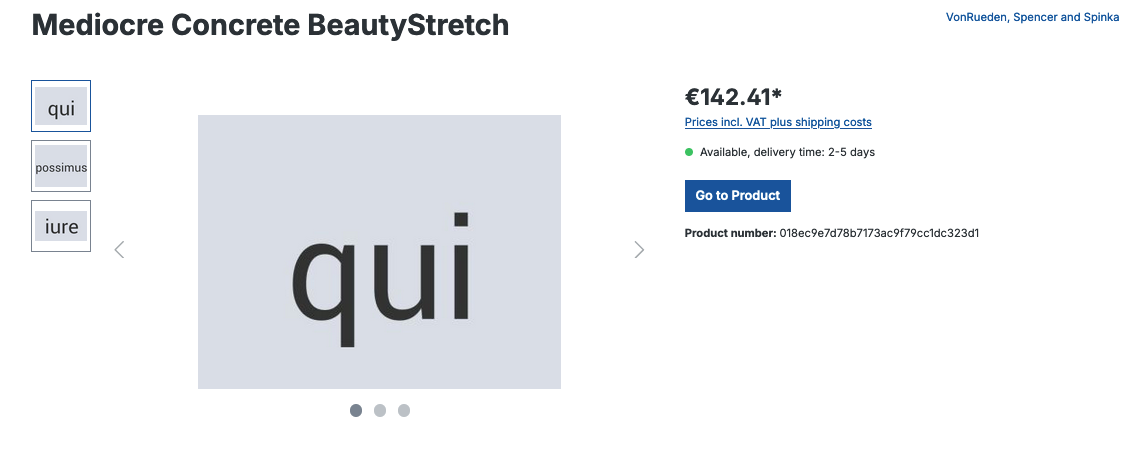Jump to the third gallery dot

click(404, 411)
